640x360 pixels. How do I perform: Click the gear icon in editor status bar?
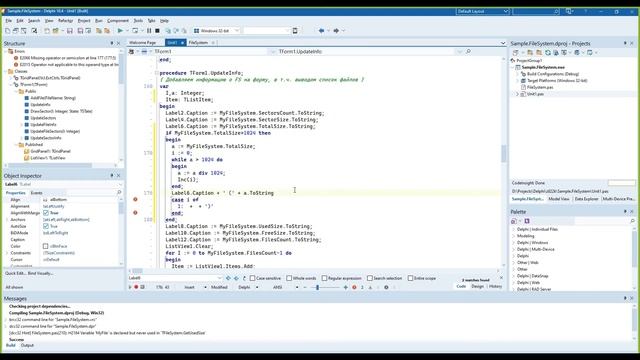coord(386,287)
